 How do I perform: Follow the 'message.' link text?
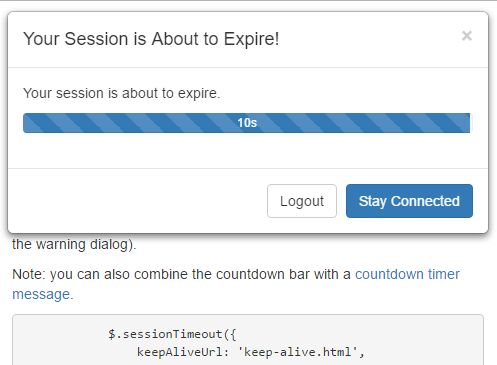pyautogui.click(x=43, y=294)
